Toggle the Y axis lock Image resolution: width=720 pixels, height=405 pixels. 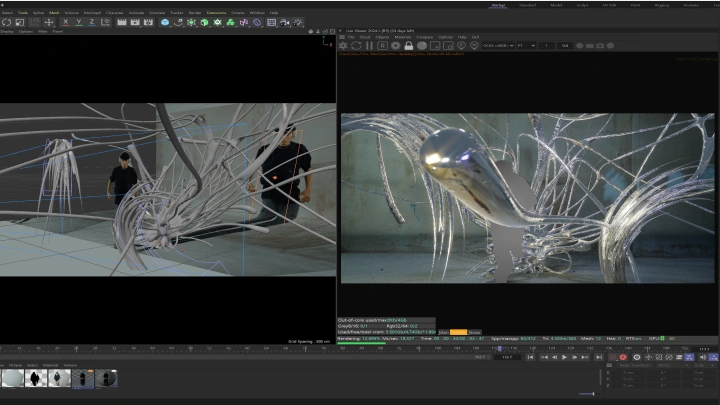79,22
